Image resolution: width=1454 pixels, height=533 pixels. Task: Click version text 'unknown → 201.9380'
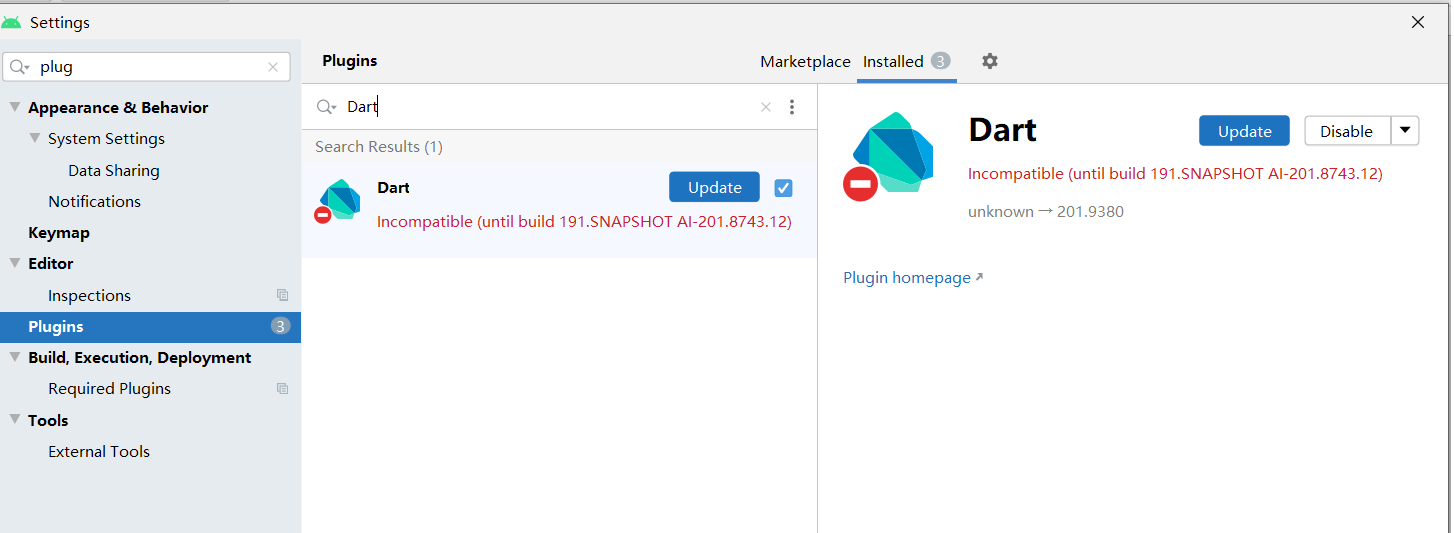(1046, 211)
